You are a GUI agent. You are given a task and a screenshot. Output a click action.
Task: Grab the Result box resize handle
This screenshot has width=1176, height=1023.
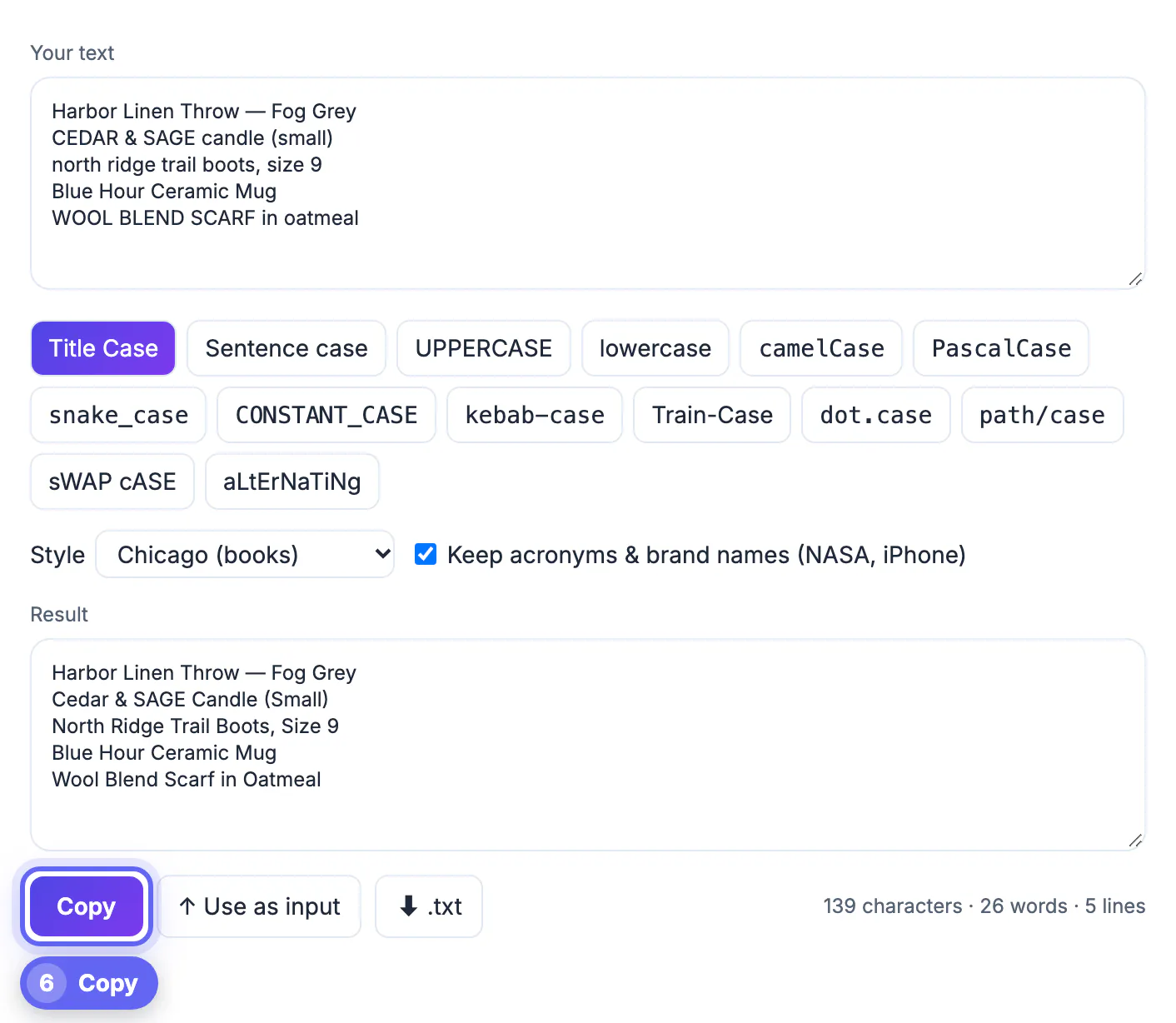pos(1135,841)
